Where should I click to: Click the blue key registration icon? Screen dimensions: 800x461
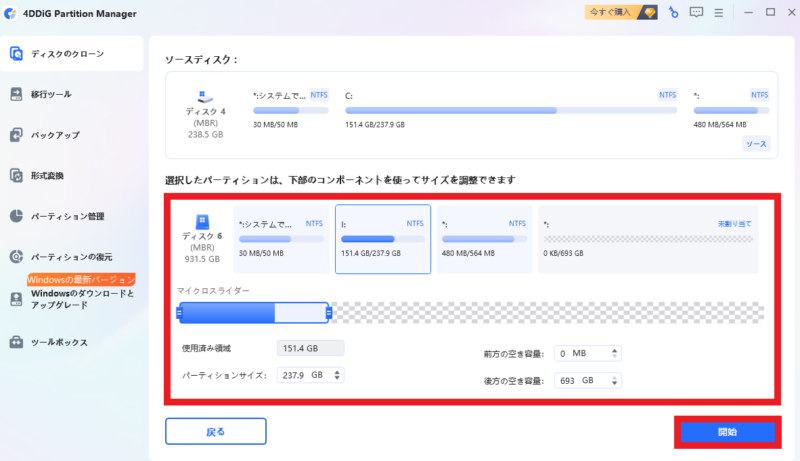click(x=674, y=13)
